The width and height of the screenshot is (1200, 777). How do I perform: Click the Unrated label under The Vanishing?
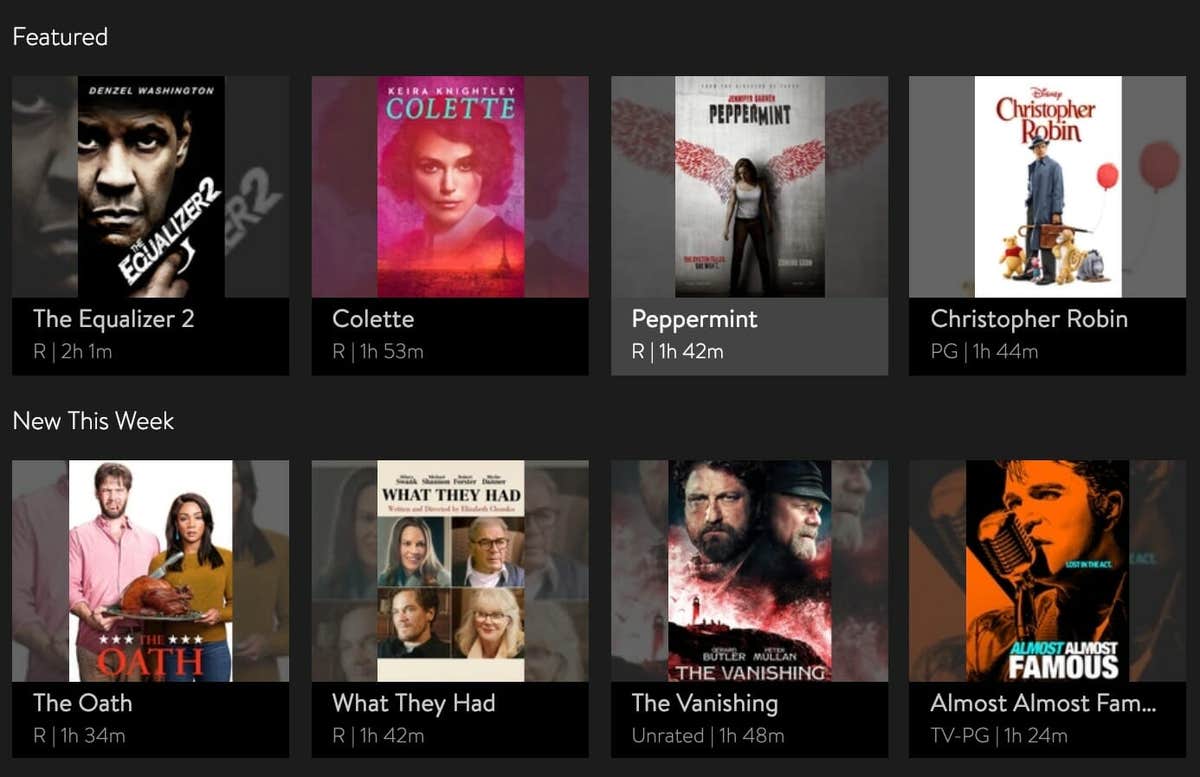(x=668, y=736)
